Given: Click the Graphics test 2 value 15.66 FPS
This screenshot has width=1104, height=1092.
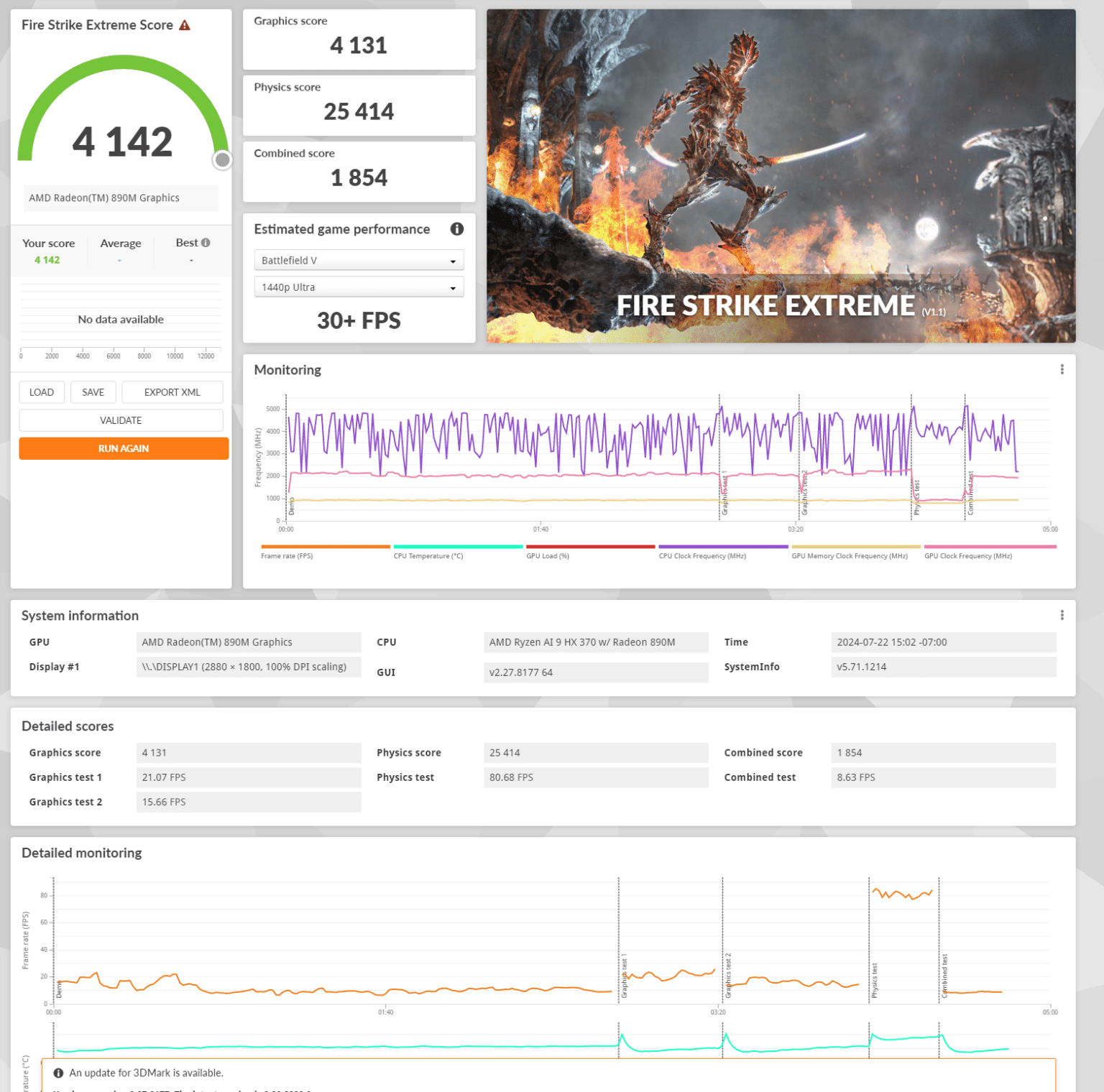Looking at the screenshot, I should [249, 802].
